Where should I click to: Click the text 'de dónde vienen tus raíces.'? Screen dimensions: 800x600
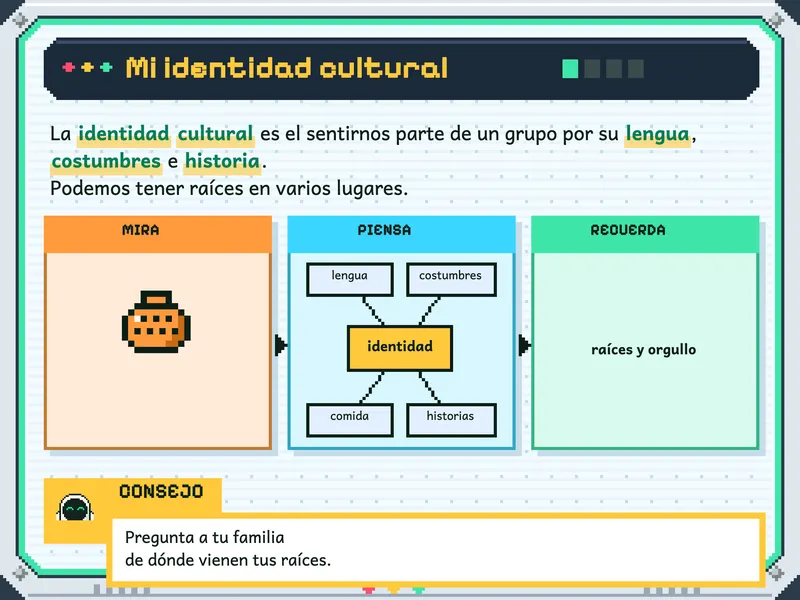click(228, 560)
